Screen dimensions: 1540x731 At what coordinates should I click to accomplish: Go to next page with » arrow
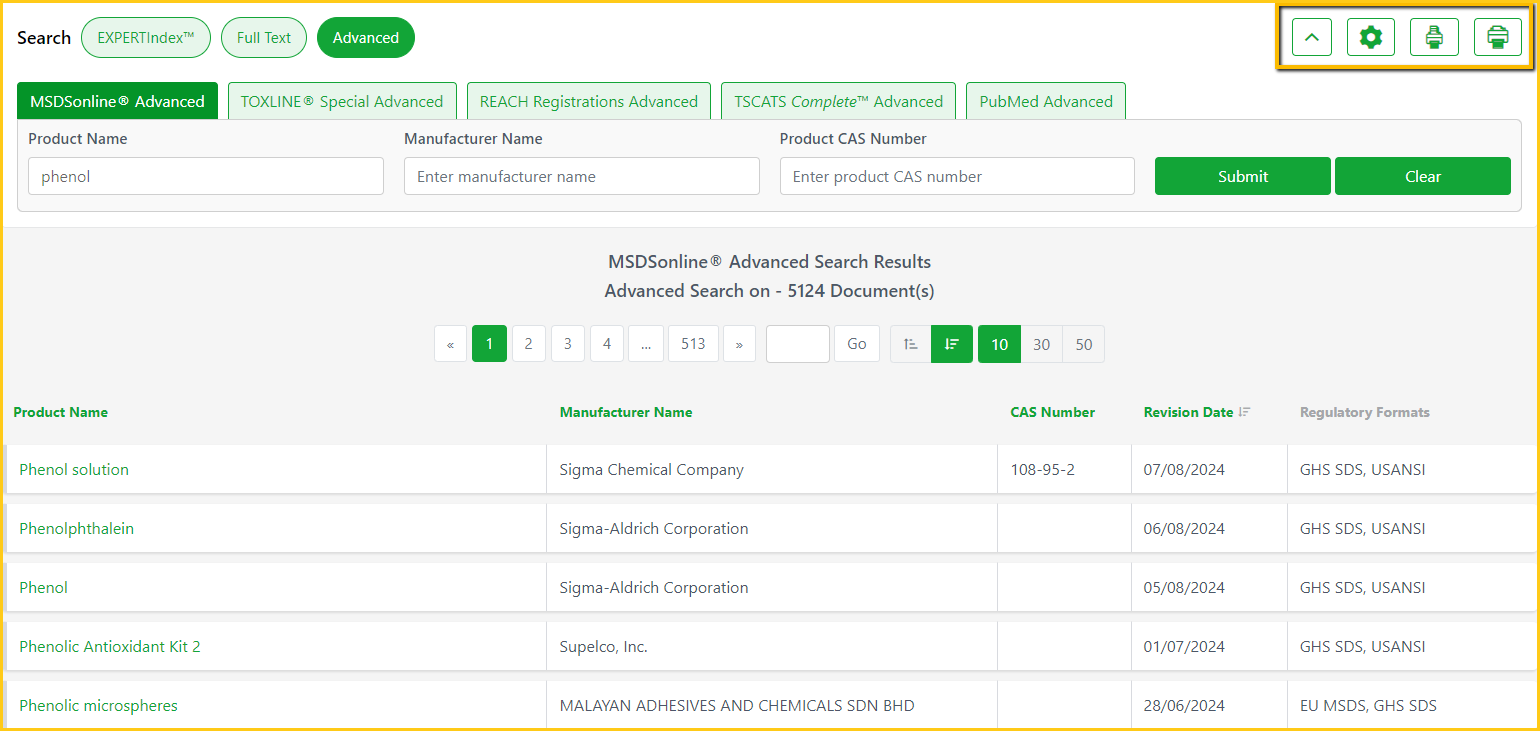coord(739,344)
